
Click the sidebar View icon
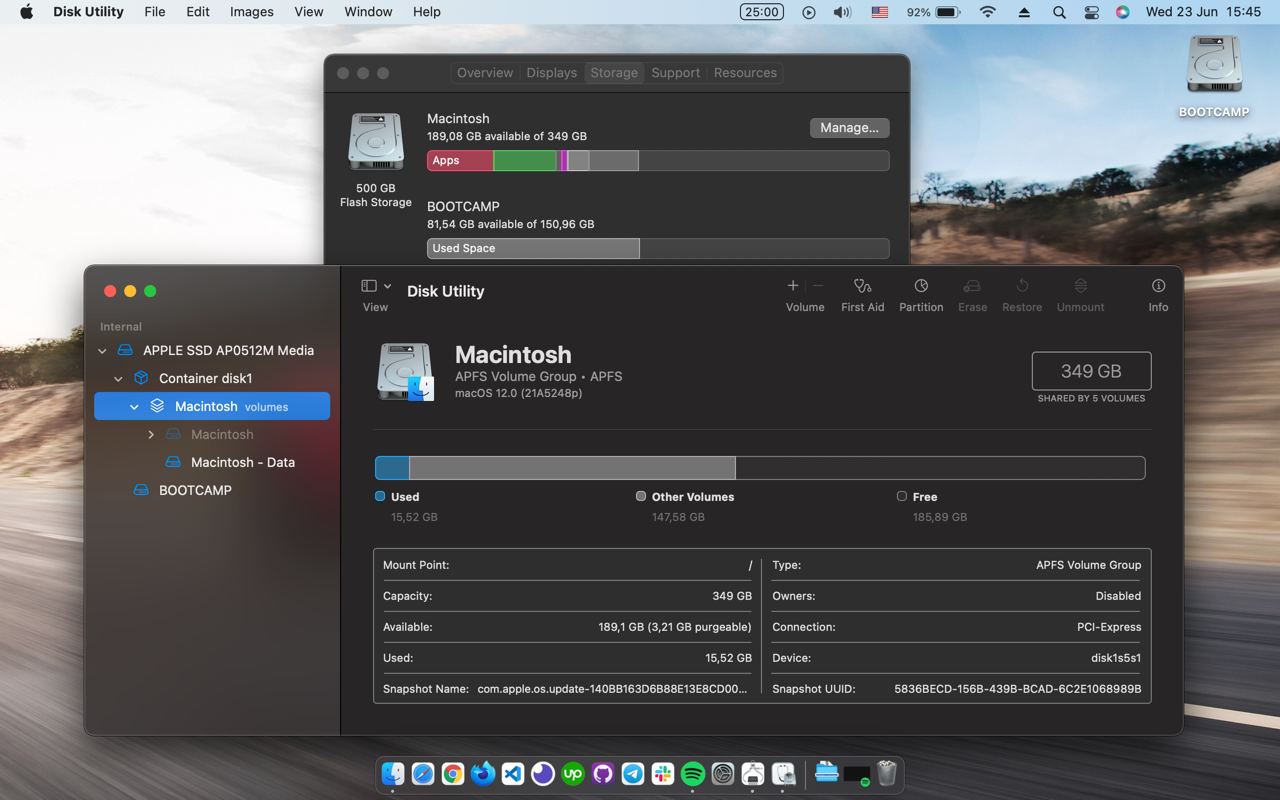tap(369, 286)
